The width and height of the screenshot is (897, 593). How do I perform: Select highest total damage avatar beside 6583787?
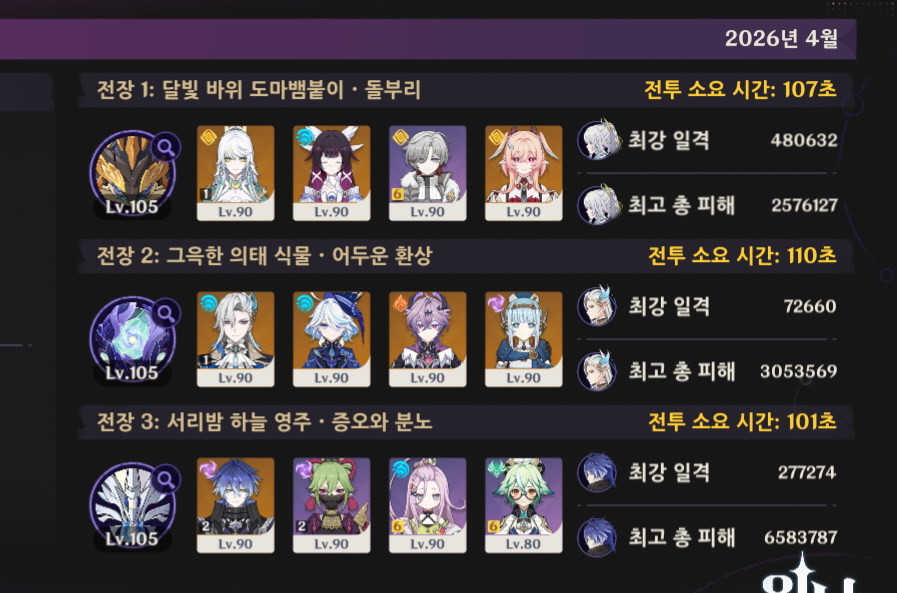[x=597, y=537]
